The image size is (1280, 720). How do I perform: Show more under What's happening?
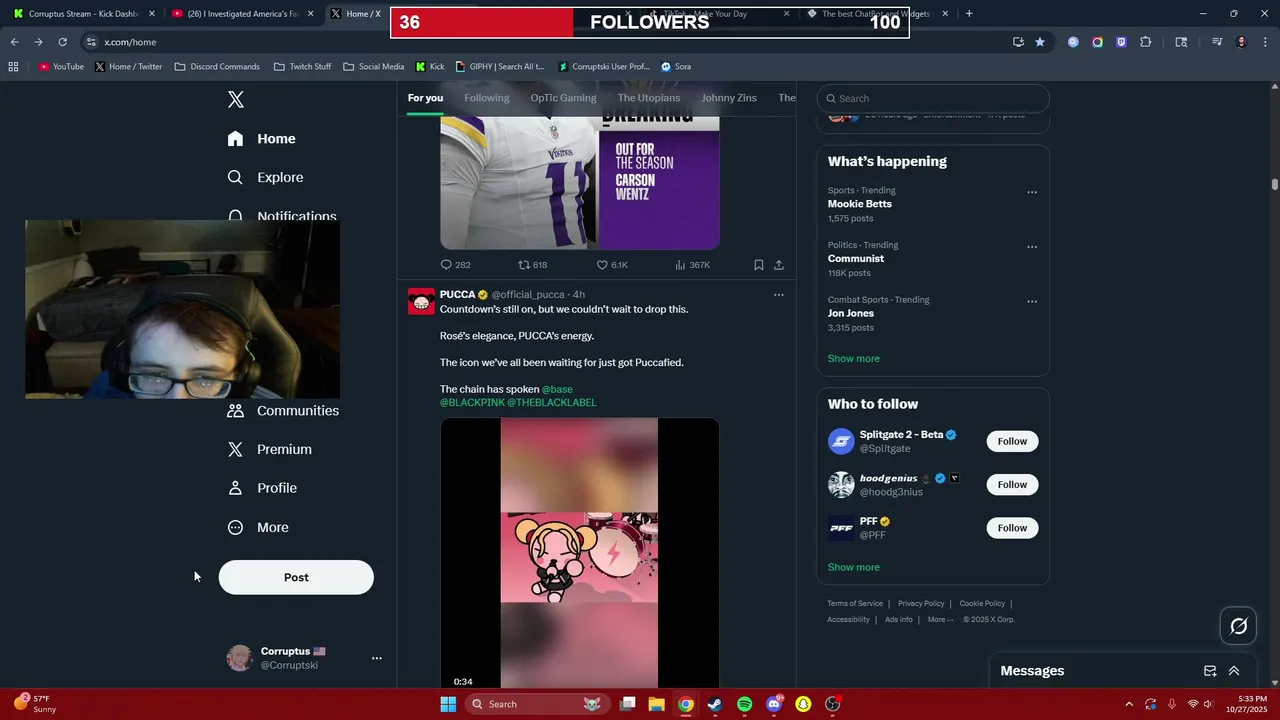pos(854,358)
